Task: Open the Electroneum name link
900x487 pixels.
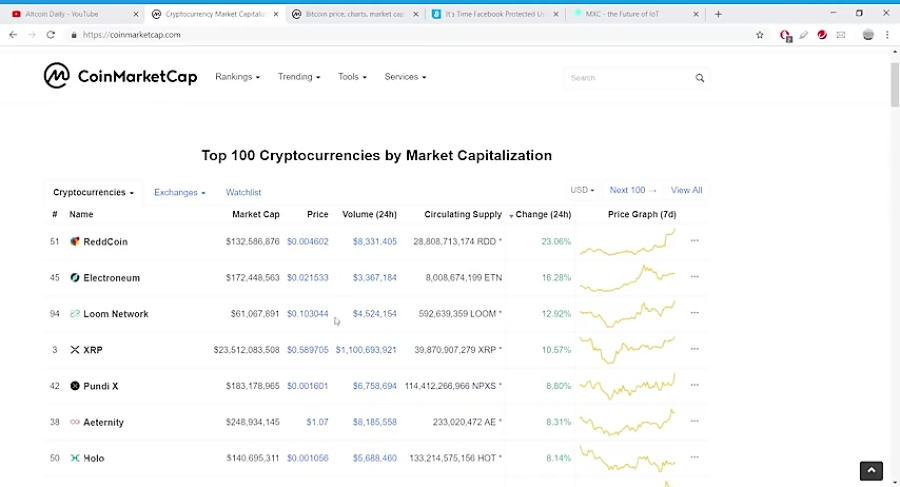Action: [111, 278]
